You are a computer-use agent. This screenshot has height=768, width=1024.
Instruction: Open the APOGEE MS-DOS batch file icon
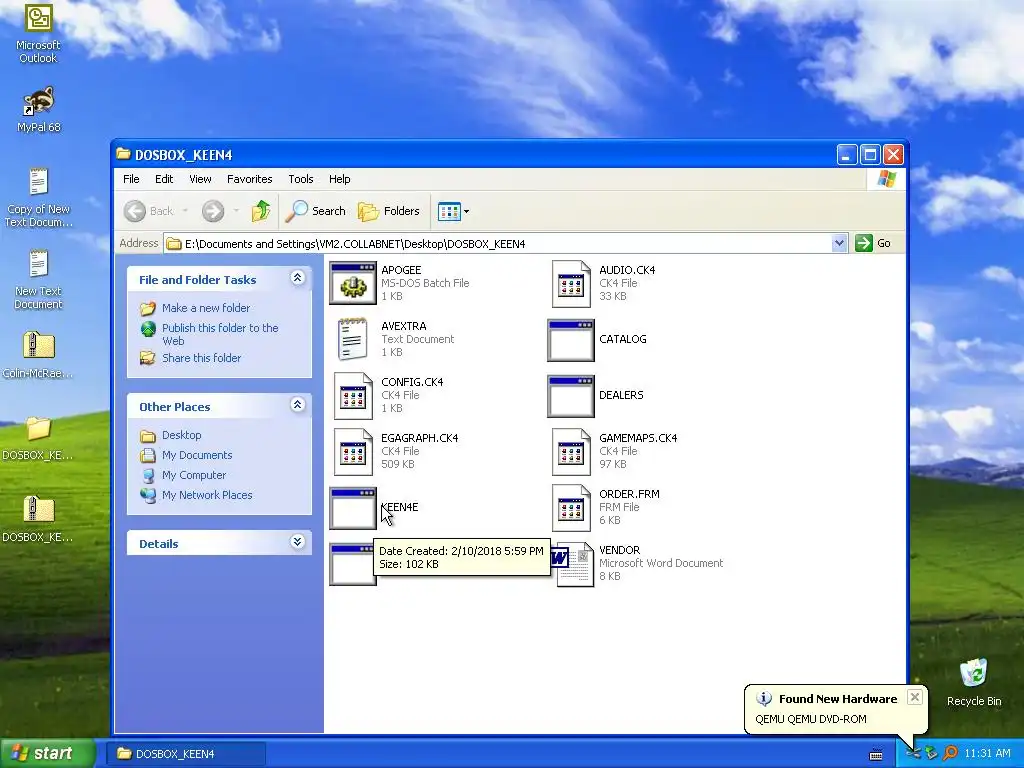click(x=353, y=283)
